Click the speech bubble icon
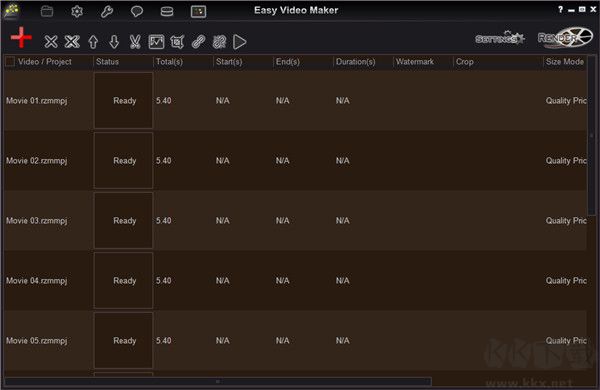The image size is (600, 390). [x=137, y=11]
